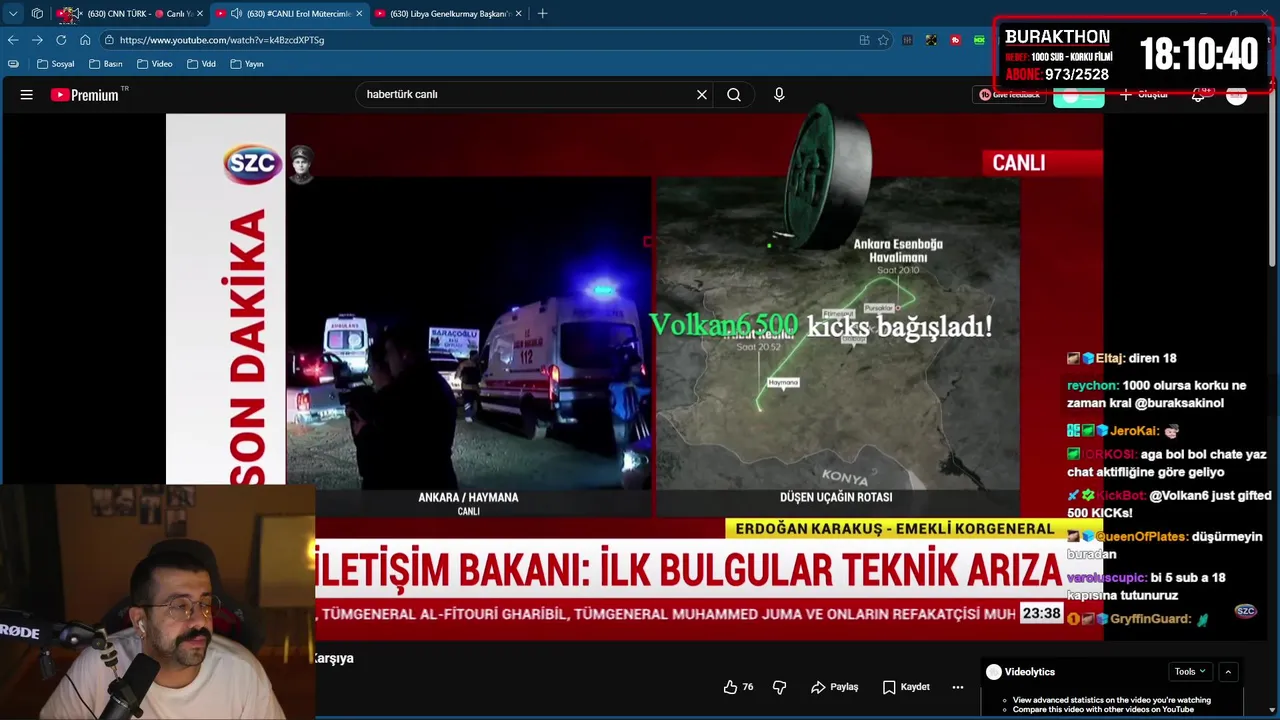Click the view site information lock icon
1280x720 pixels.
pos(109,40)
